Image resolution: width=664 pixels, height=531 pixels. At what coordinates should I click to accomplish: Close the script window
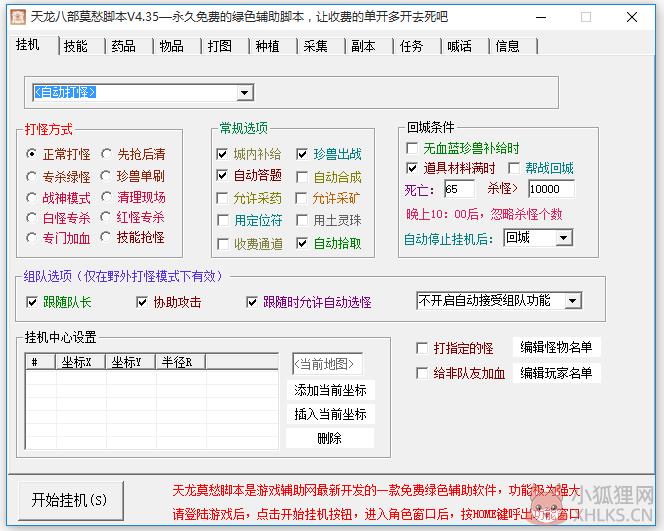point(632,17)
